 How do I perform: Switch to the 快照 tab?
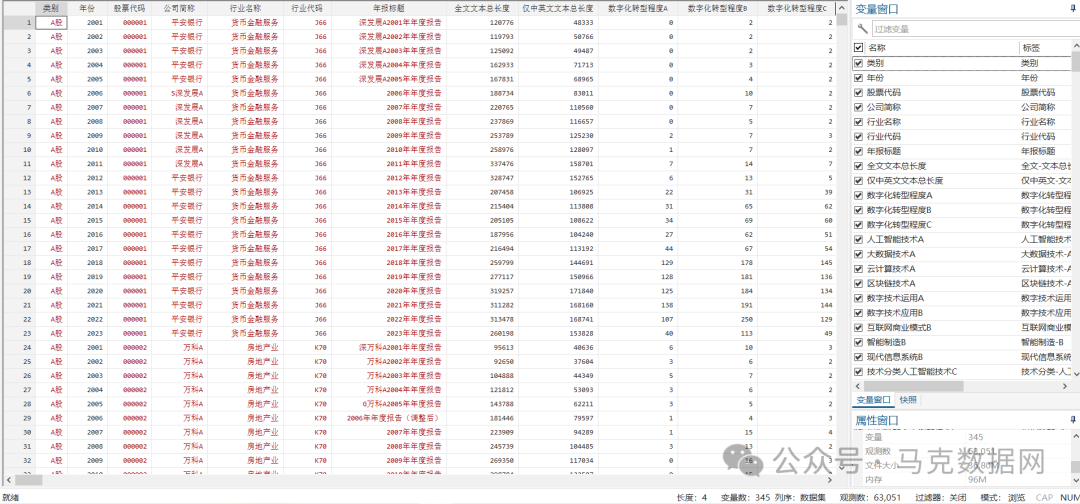point(908,400)
